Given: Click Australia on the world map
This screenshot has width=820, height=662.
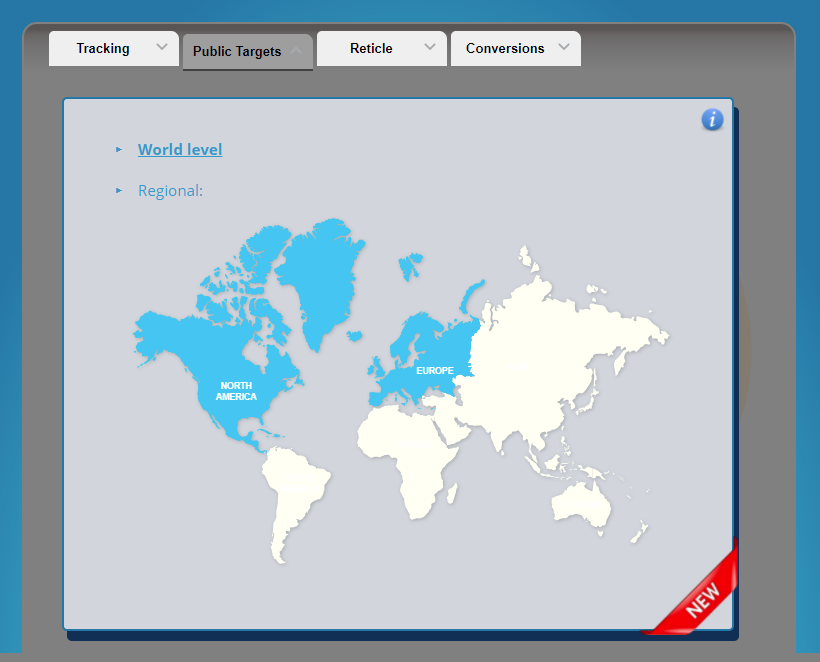Looking at the screenshot, I should click(580, 505).
